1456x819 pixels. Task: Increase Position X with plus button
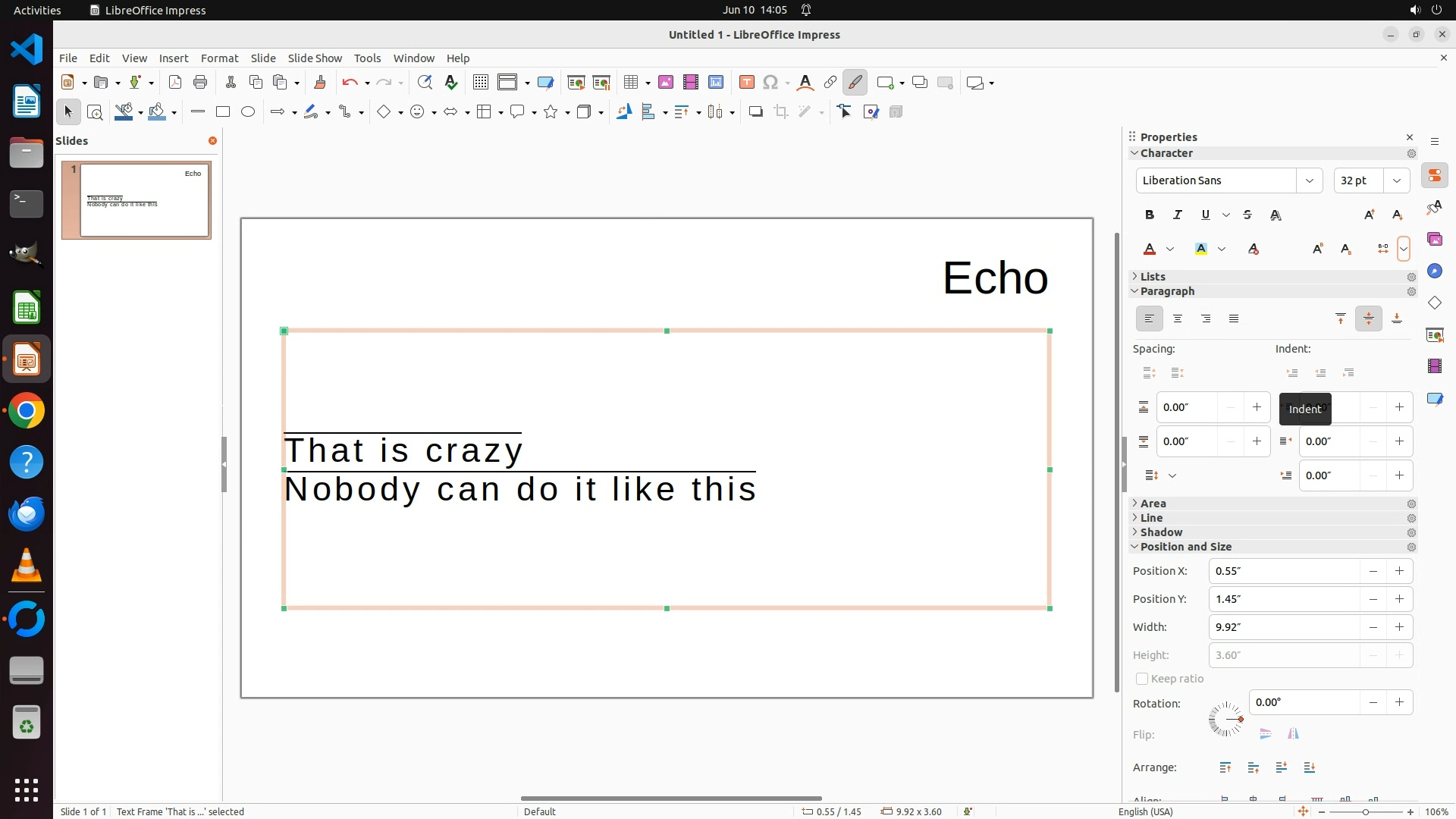(1399, 571)
